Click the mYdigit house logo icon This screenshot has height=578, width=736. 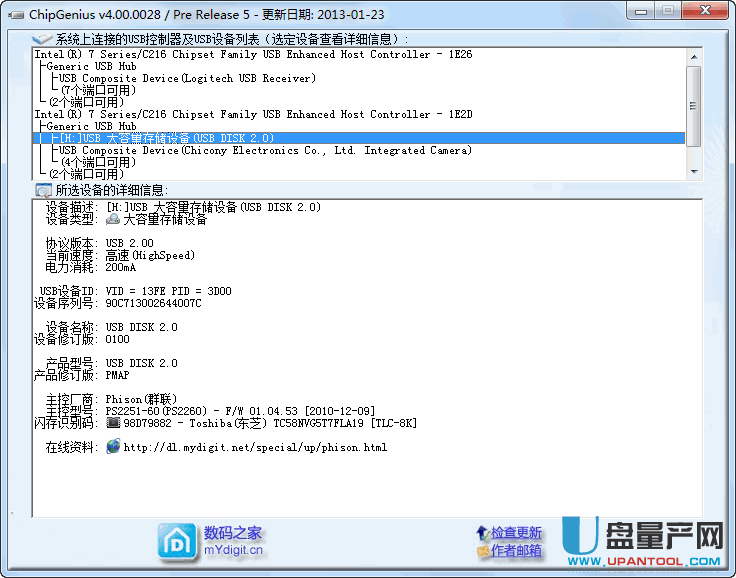coord(177,541)
